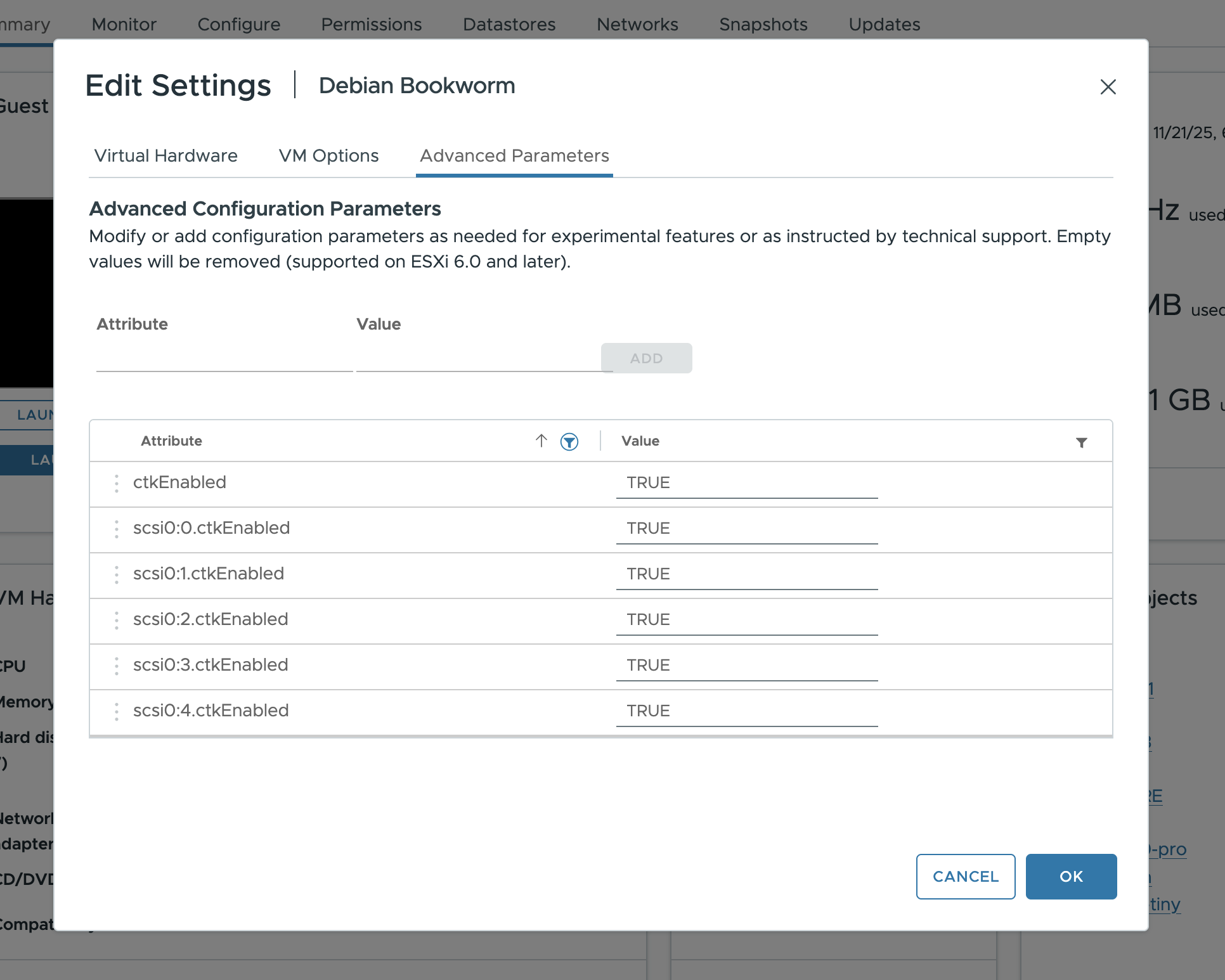Viewport: 1225px width, 980px height.
Task: Close the Edit Settings dialog
Action: coord(1108,87)
